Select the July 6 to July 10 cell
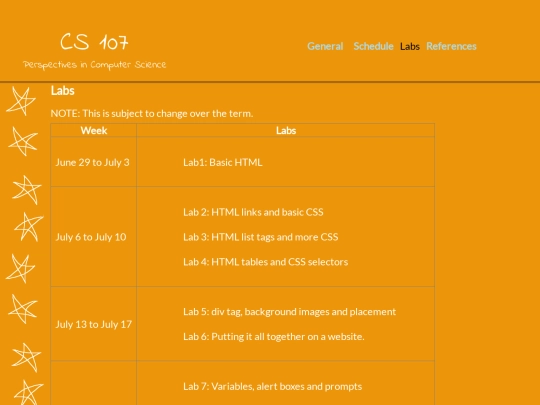 click(x=94, y=237)
